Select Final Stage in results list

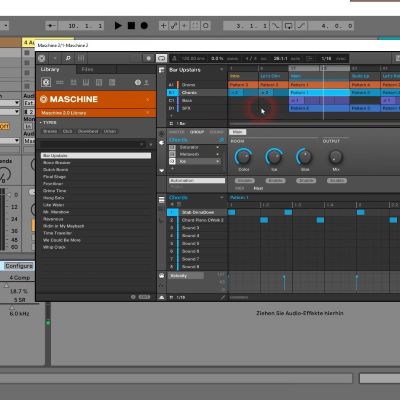pyautogui.click(x=96, y=177)
